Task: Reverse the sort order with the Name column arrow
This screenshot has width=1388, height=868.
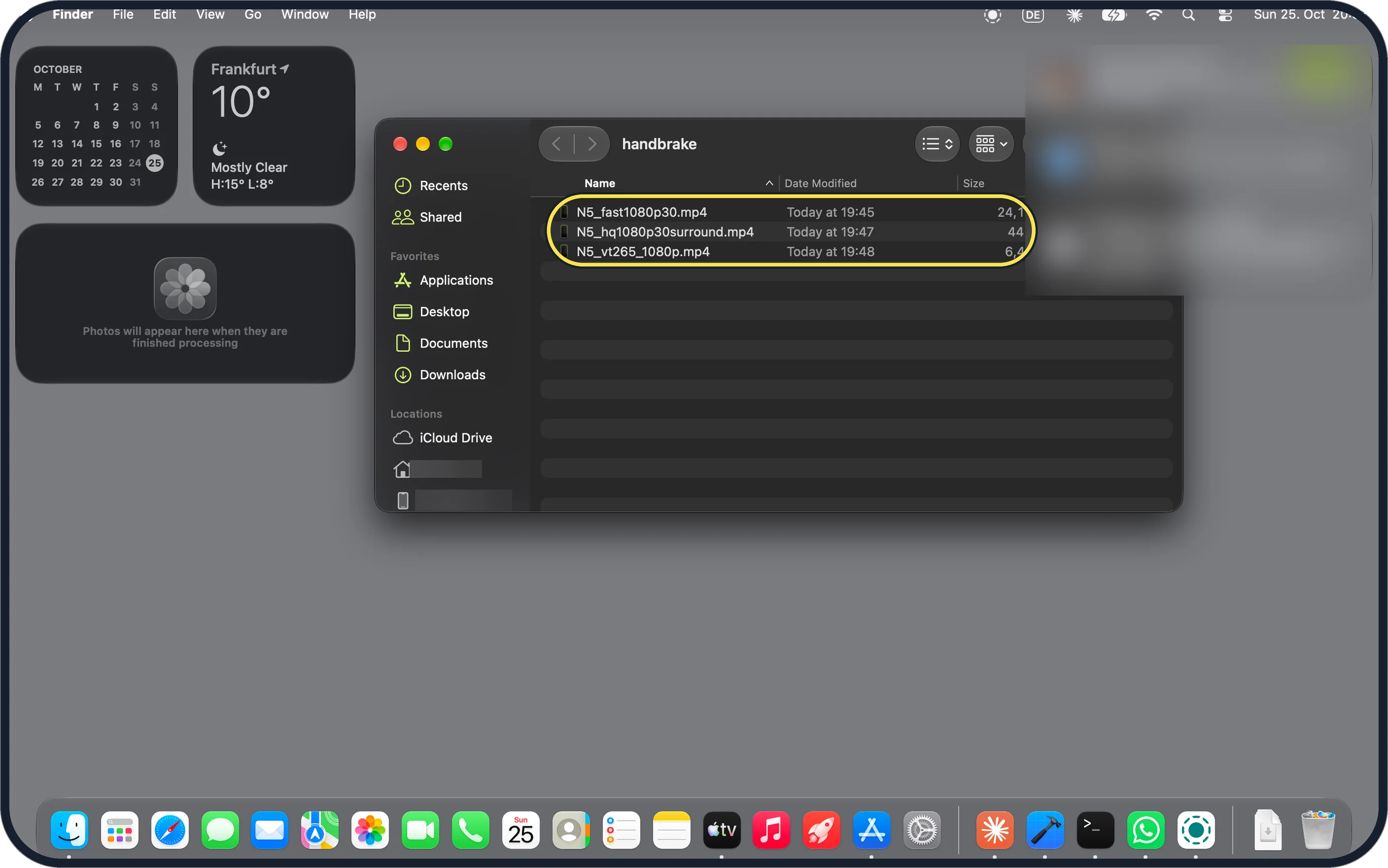Action: [x=769, y=183]
